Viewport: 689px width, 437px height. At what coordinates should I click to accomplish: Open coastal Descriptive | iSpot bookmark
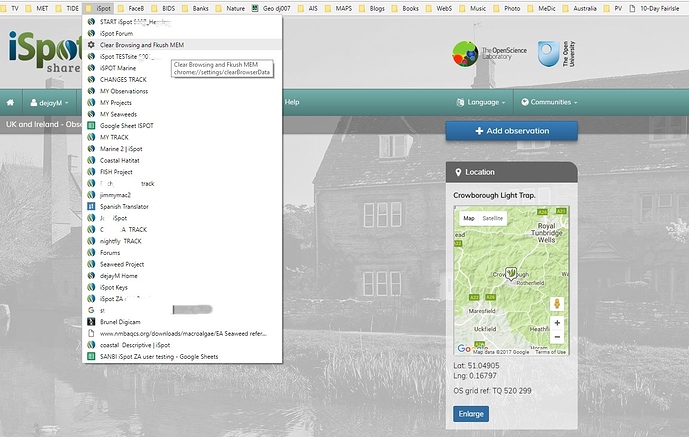coord(182,345)
